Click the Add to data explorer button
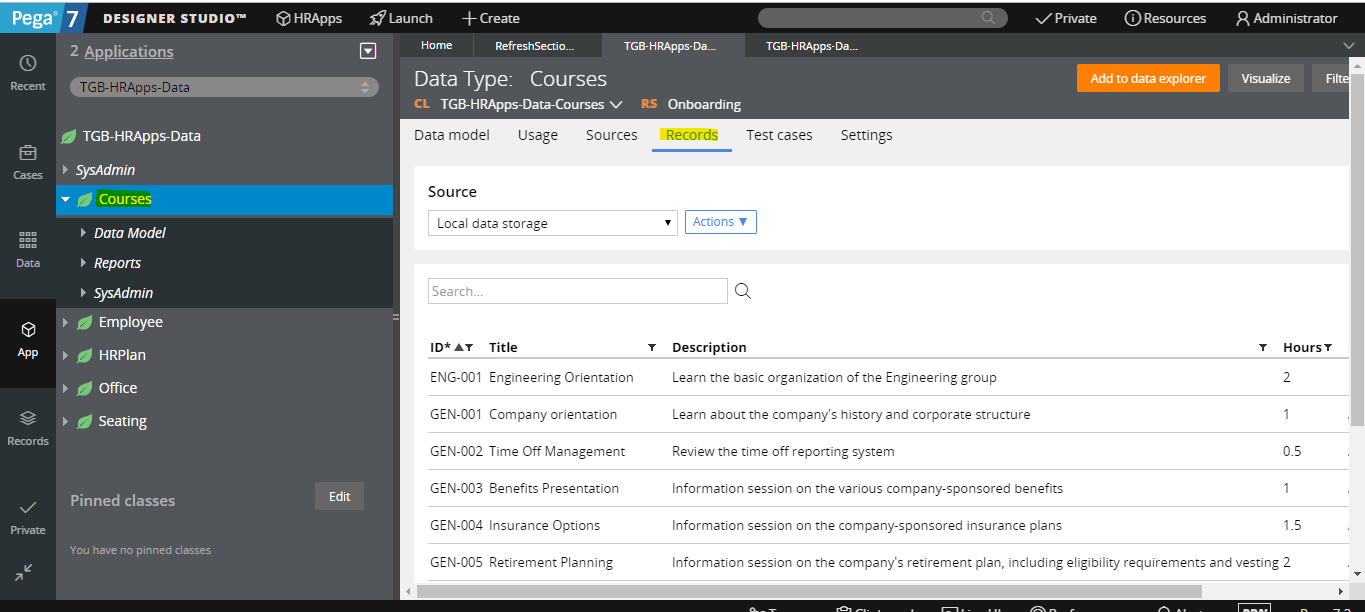Screen dimensions: 1365x612 pyautogui.click(x=1148, y=77)
